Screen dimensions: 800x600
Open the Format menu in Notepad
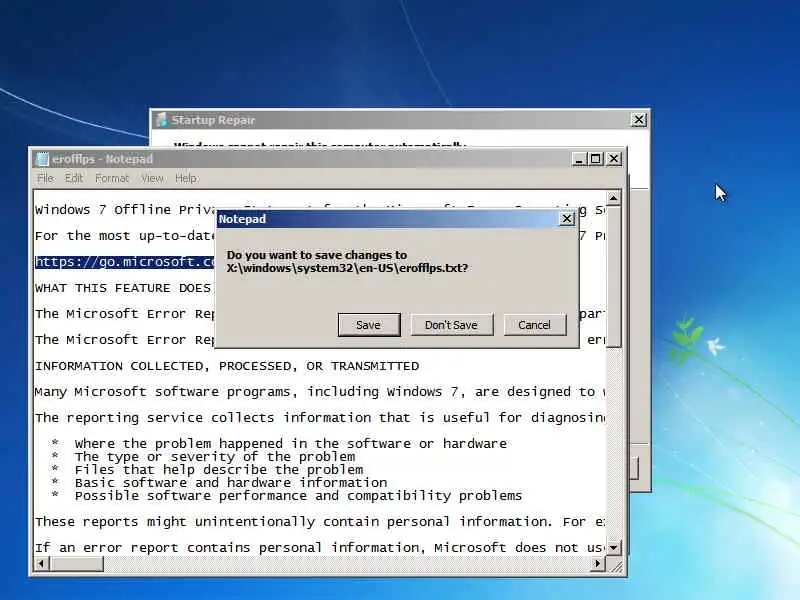tap(112, 178)
